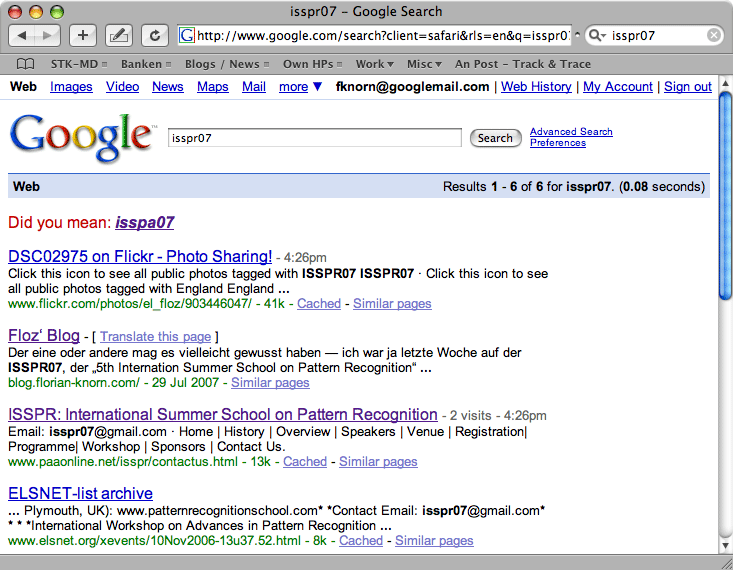Image resolution: width=733 pixels, height=570 pixels.
Task: Open ISSPR International Summer School result
Action: [x=223, y=414]
